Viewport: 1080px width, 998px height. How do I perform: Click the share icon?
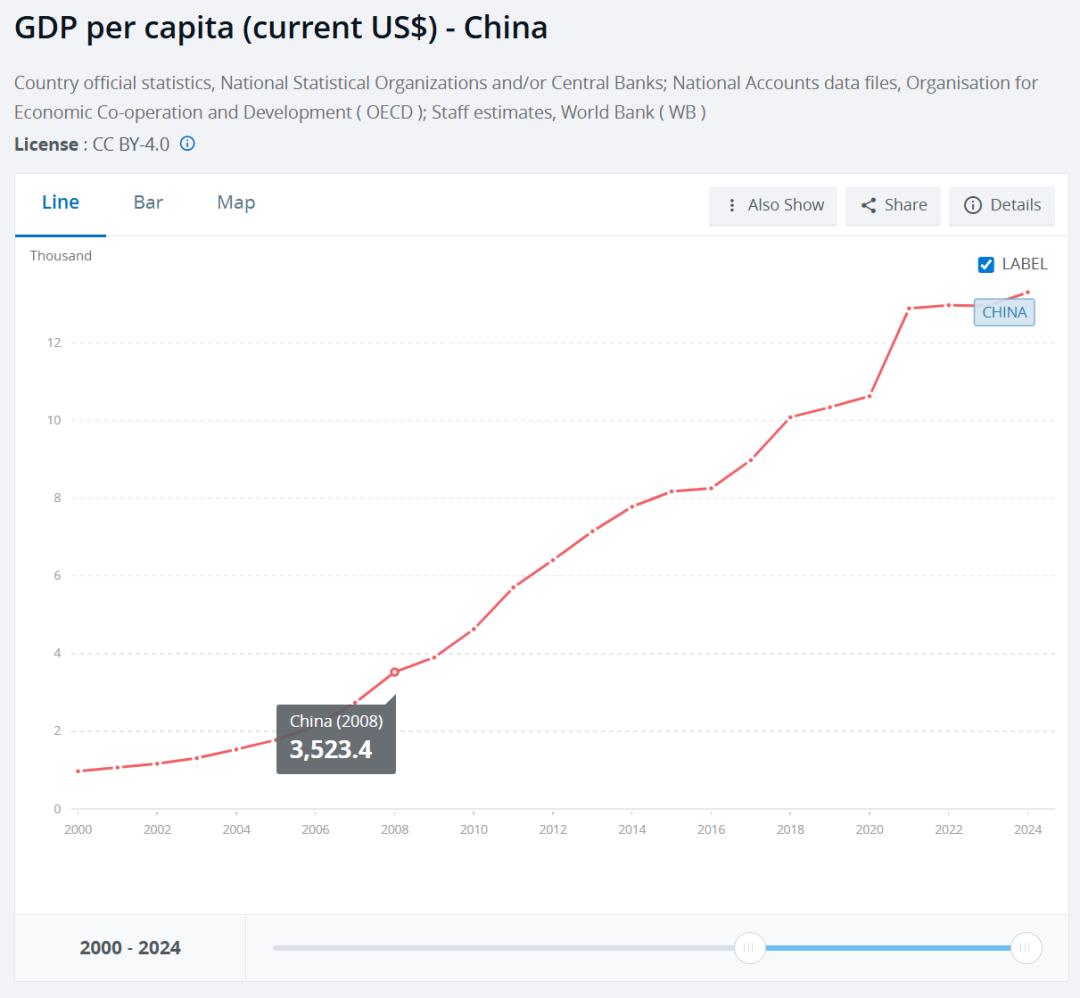[x=868, y=205]
